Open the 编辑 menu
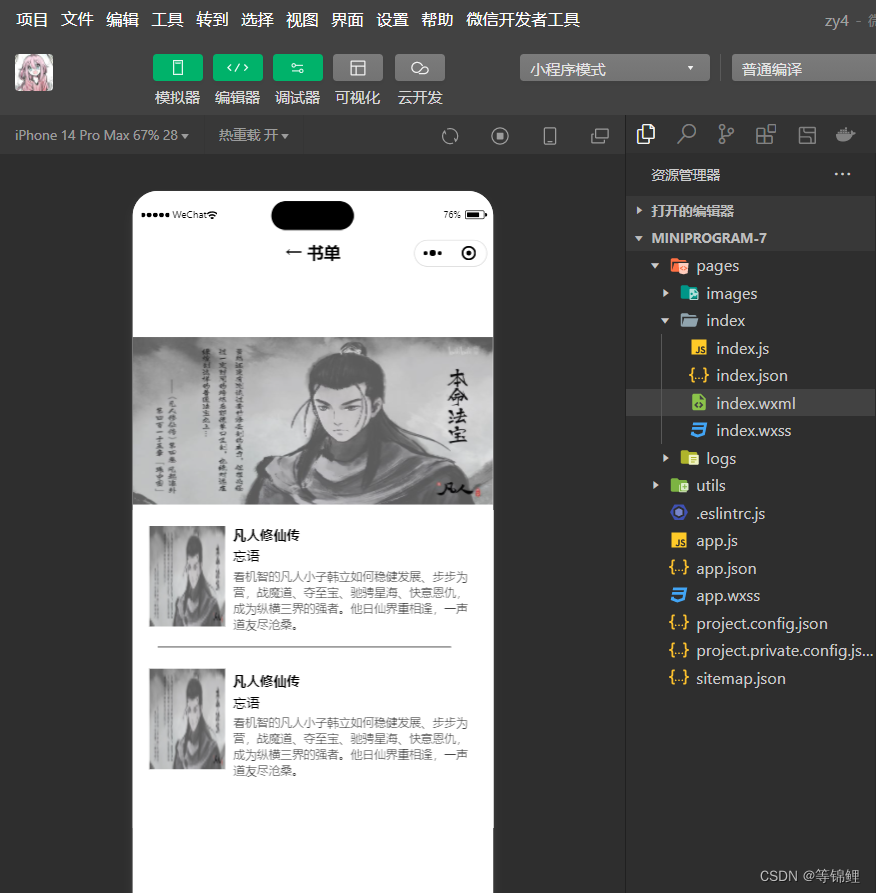 point(122,20)
